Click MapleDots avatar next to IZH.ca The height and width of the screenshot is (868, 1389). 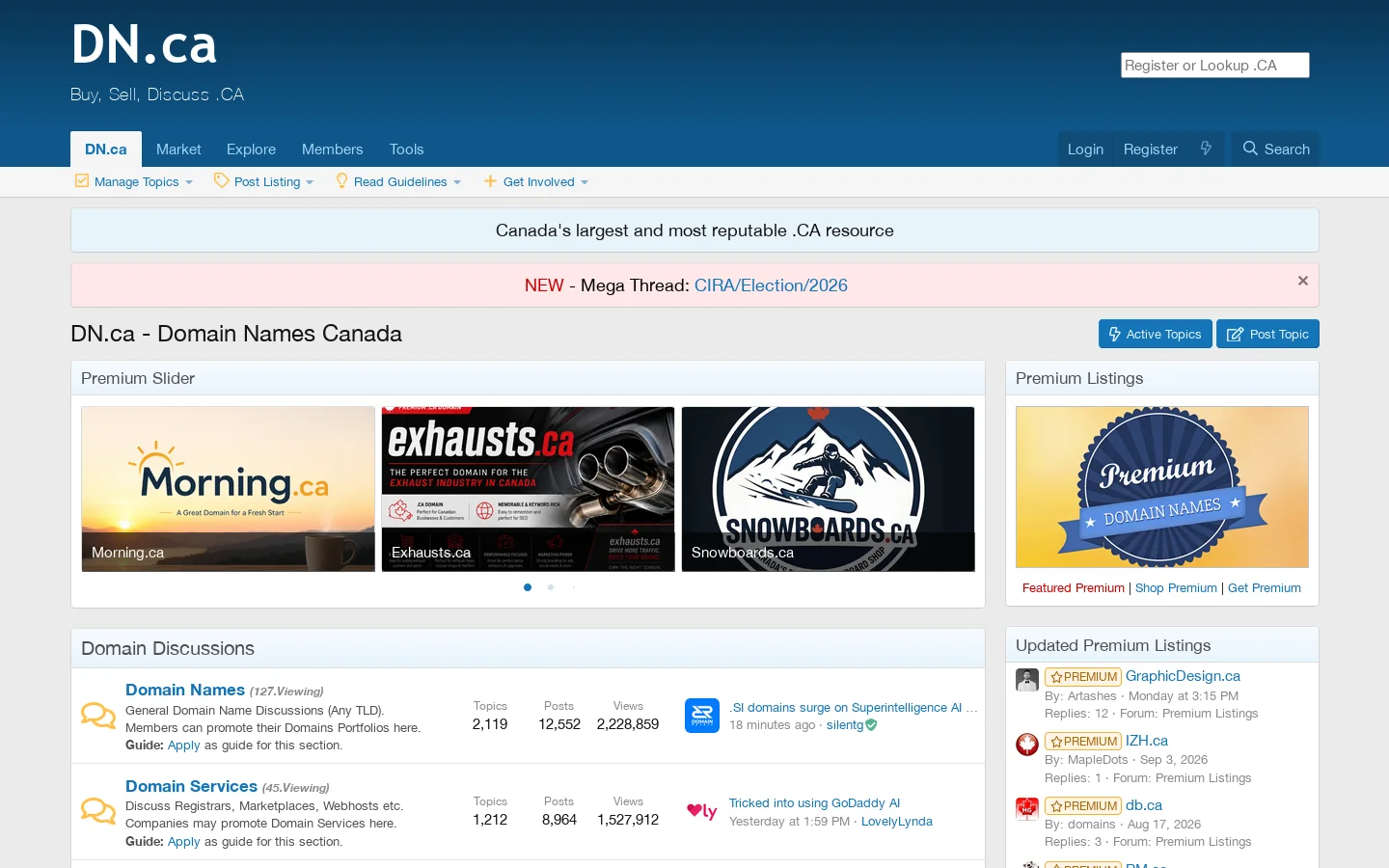(1027, 745)
